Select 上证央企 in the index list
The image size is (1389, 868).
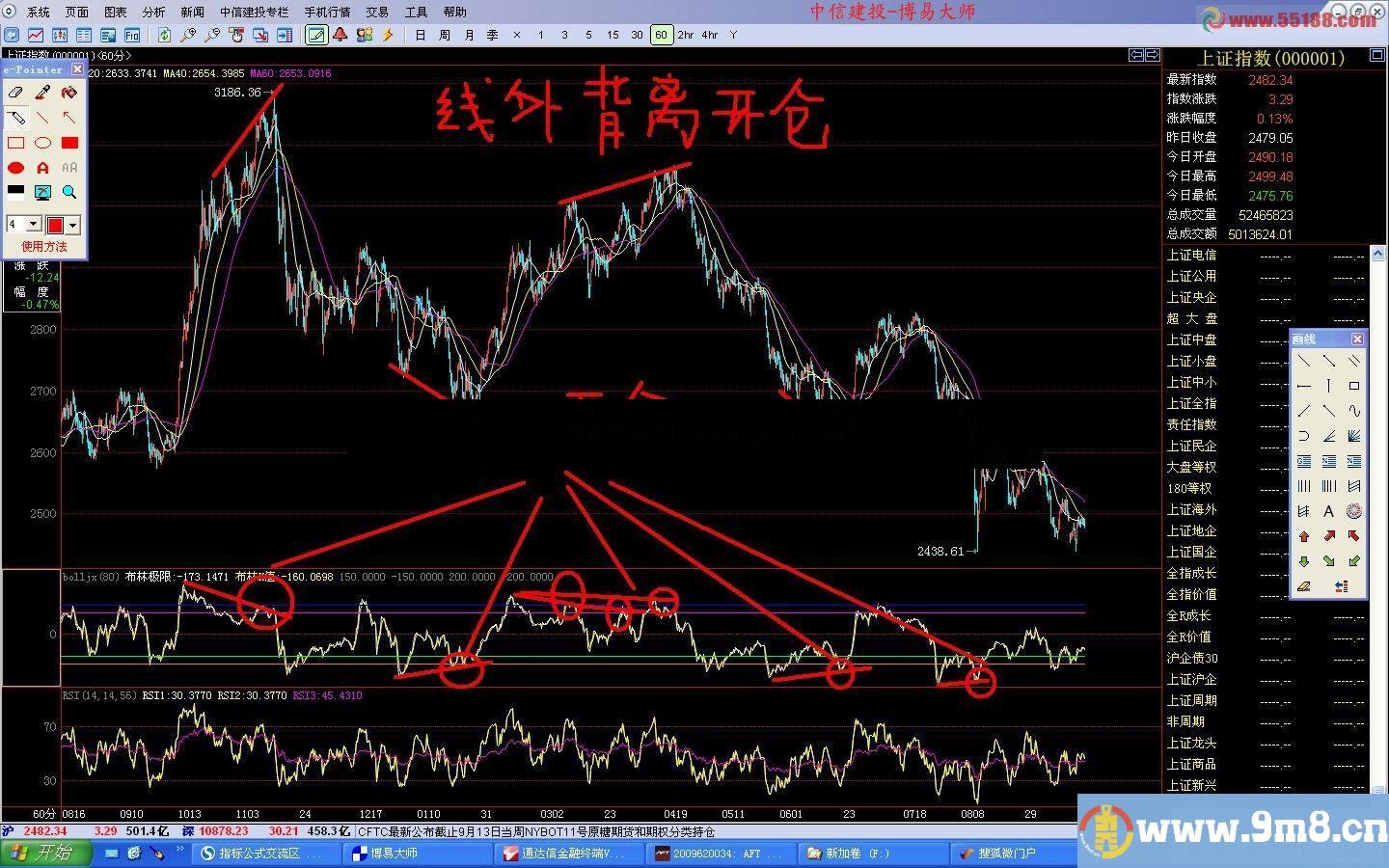point(1191,298)
